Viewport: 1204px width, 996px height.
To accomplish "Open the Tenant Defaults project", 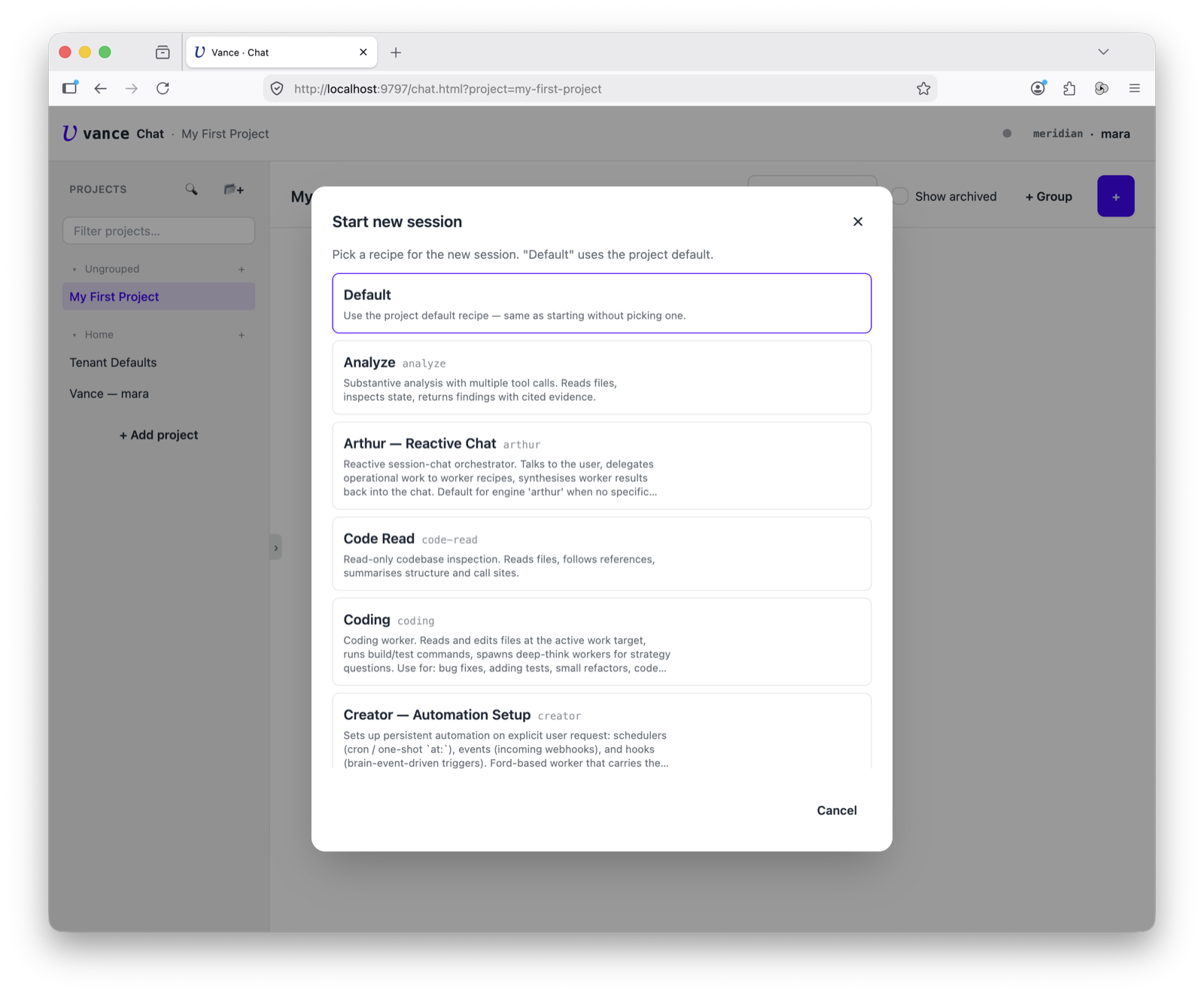I will click(113, 363).
